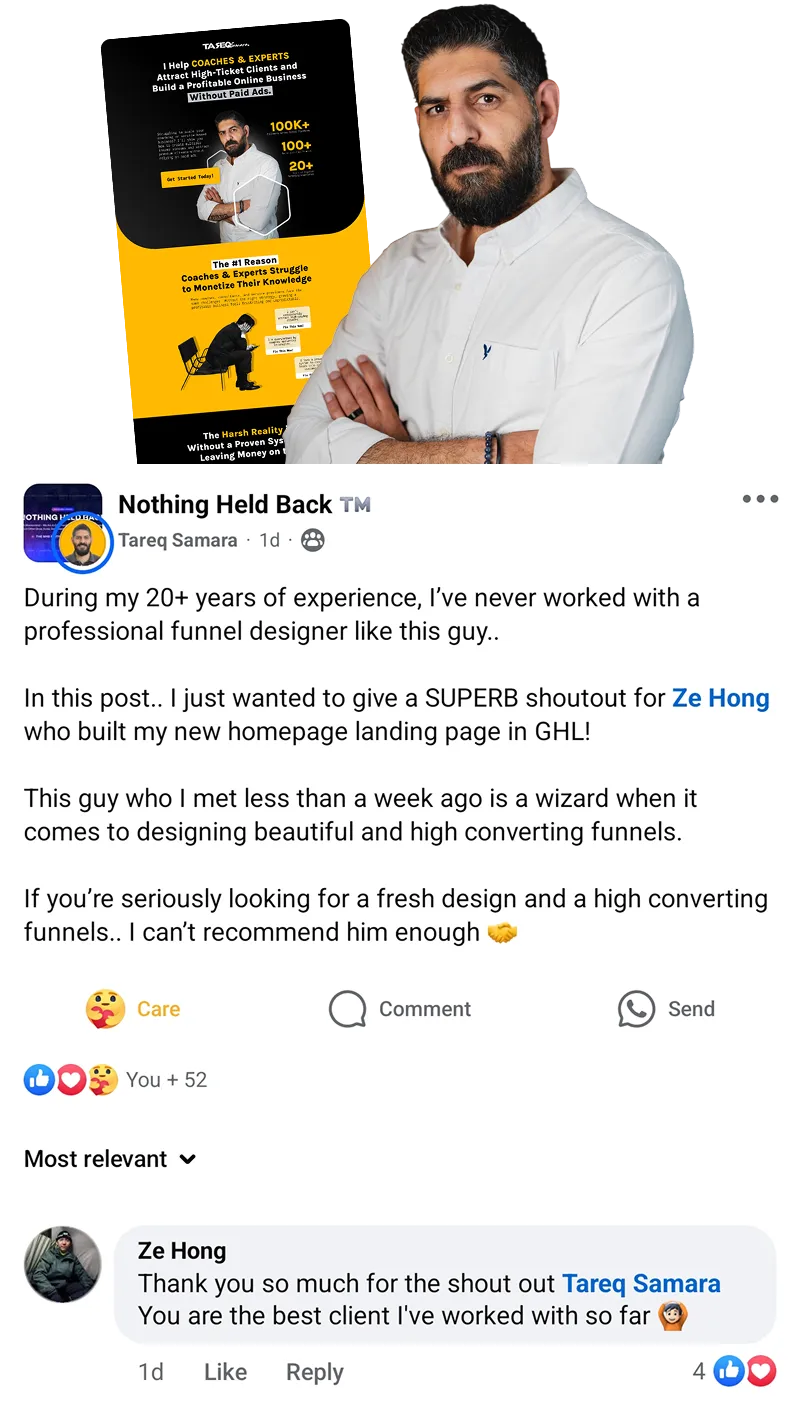800x1408 pixels.
Task: Click the red heart reaction icon by You + 52
Action: pos(71,1079)
